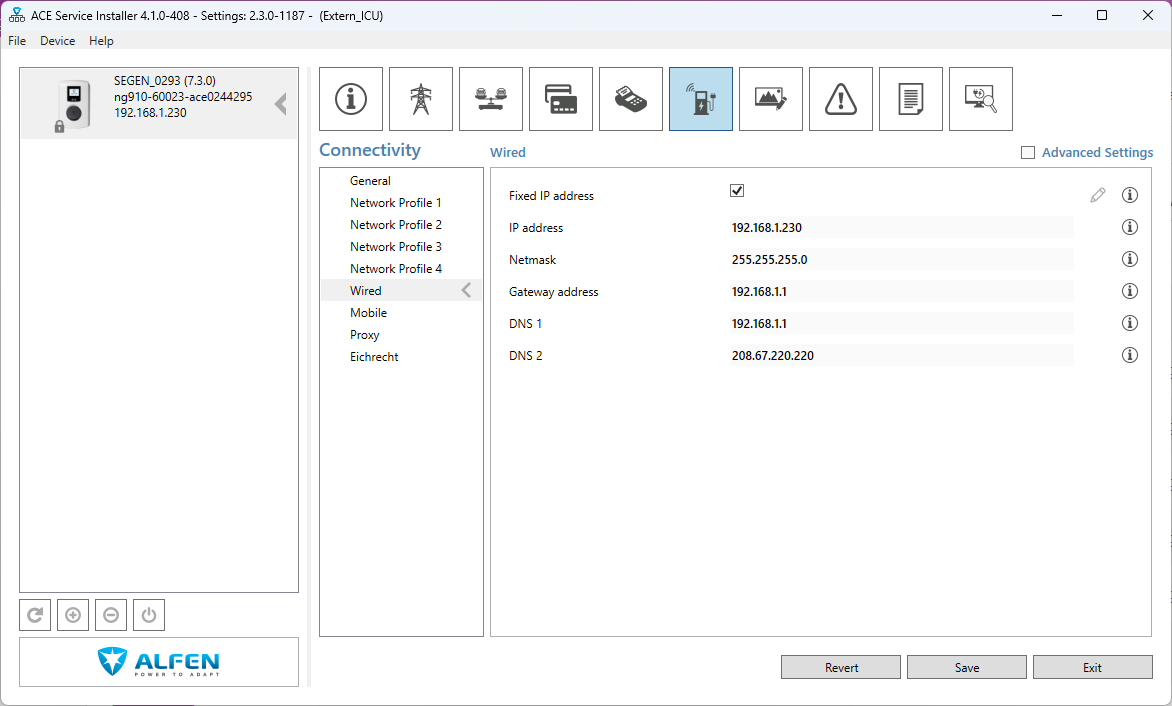This screenshot has width=1172, height=706.
Task: Open the charge card authorization settings
Action: (x=561, y=99)
